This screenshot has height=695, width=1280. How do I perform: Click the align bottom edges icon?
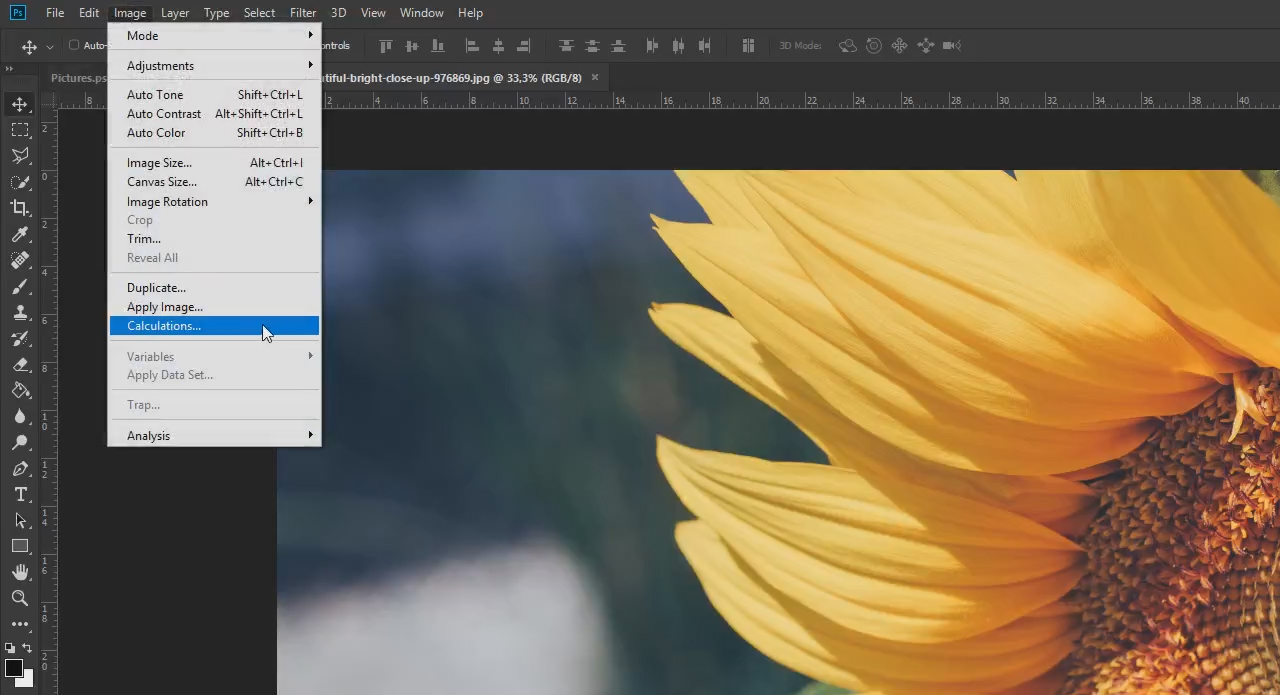coord(438,46)
